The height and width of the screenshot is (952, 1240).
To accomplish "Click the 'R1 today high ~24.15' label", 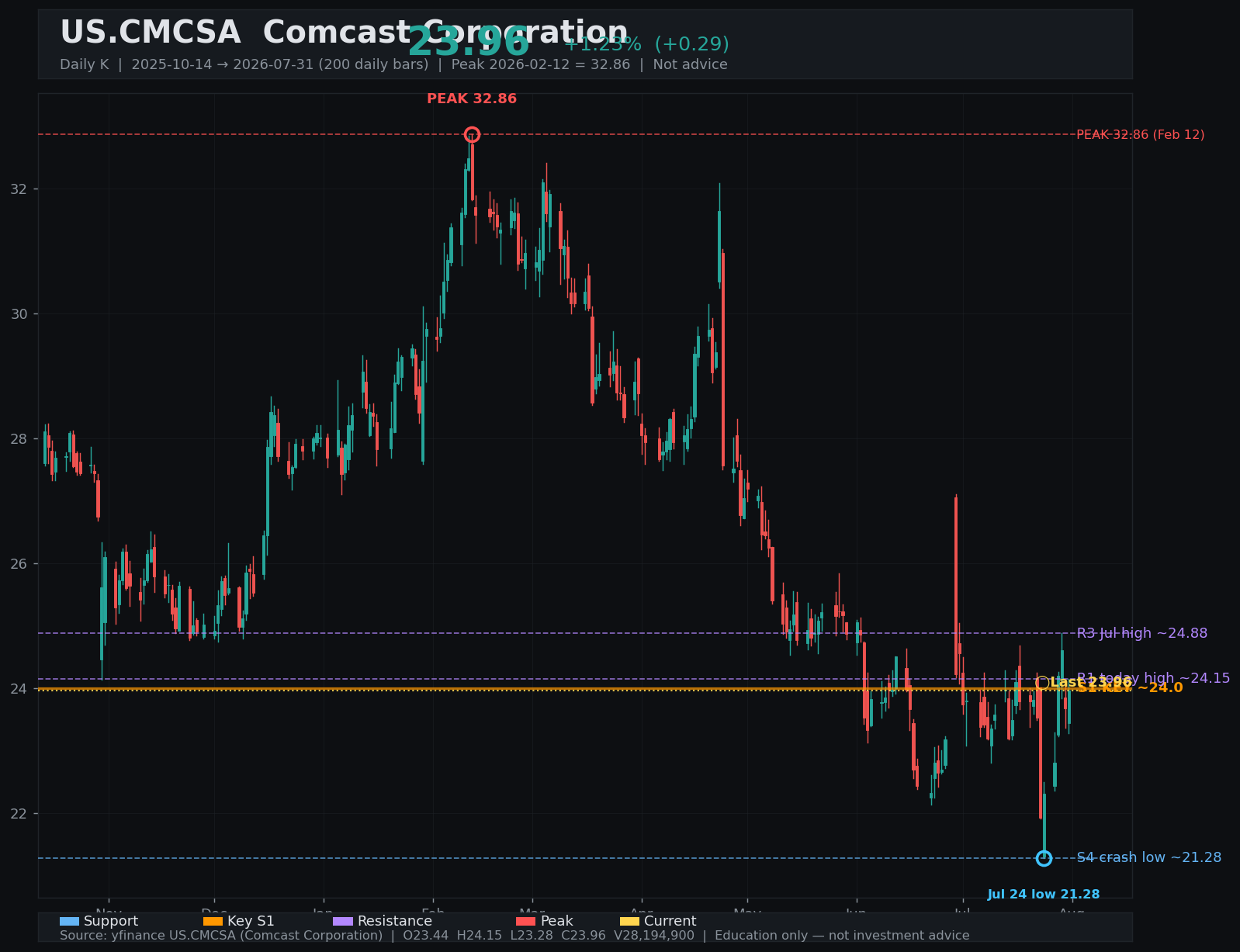I will point(1153,678).
